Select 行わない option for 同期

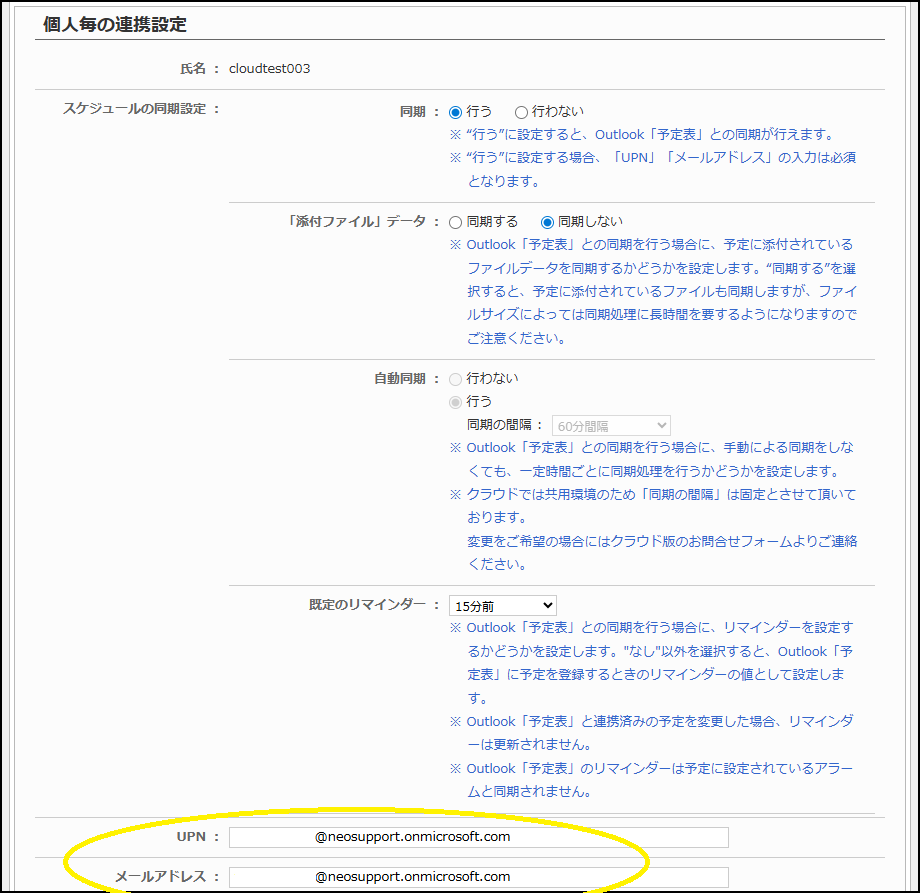pyautogui.click(x=521, y=112)
